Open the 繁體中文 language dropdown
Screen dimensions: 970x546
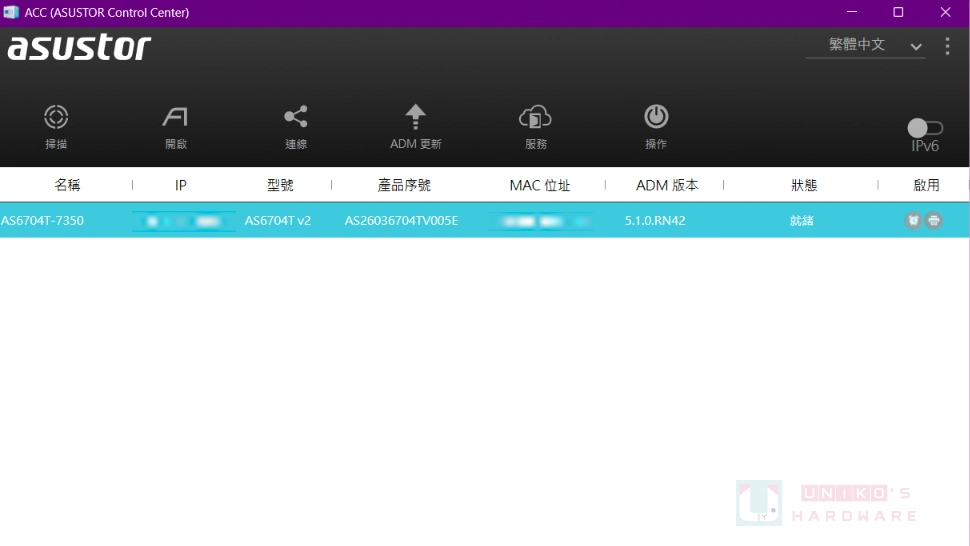(x=865, y=45)
